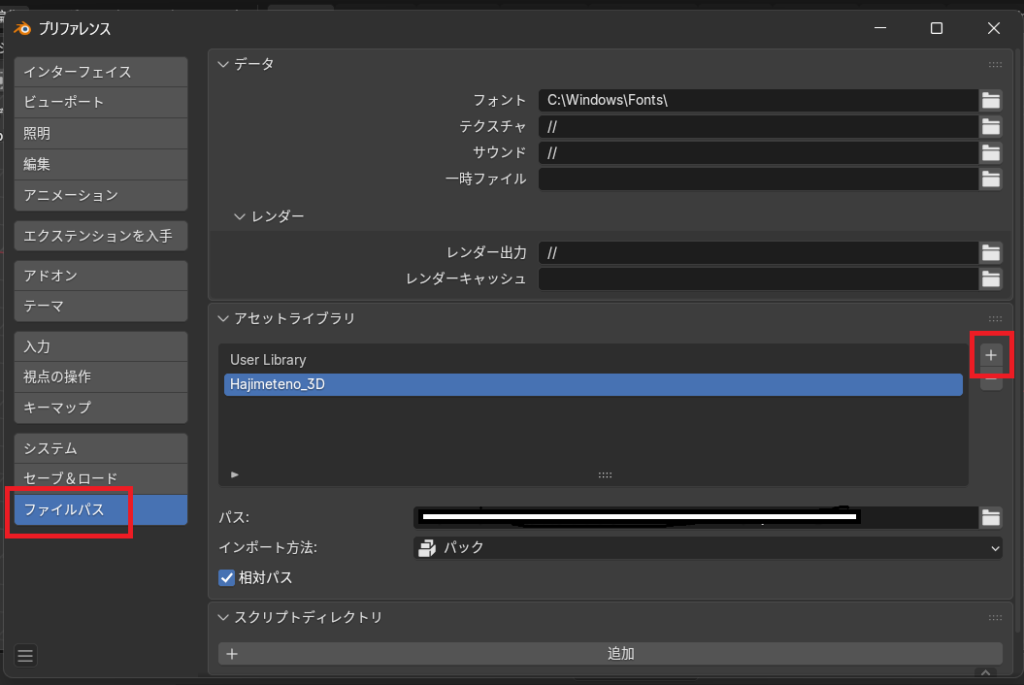Collapse the データ panel
Viewport: 1024px width, 685px height.
[x=223, y=64]
